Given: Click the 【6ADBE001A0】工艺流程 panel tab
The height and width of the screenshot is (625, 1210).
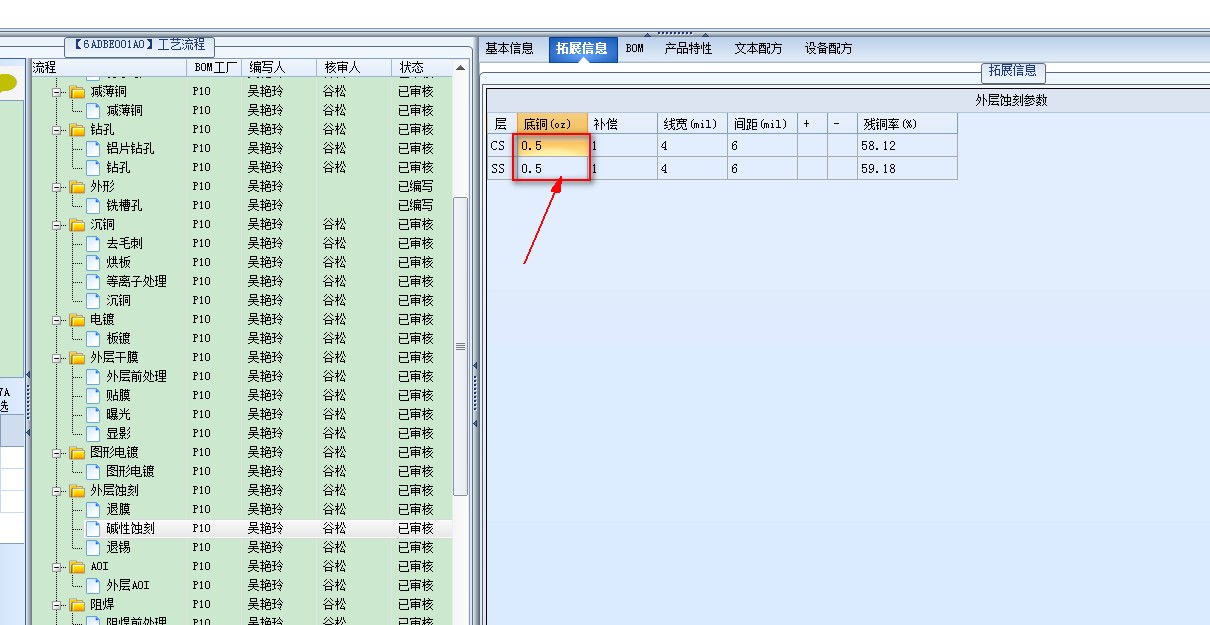Looking at the screenshot, I should click(140, 45).
